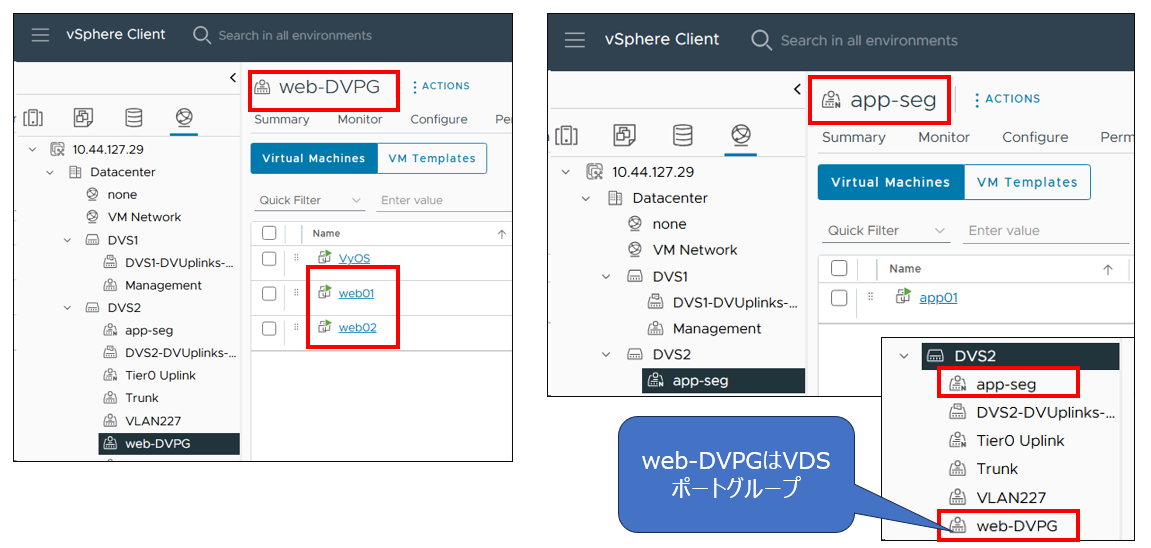Open Storage inventory icon in app-seg window
Viewport: 1151px width, 548px height.
click(683, 135)
